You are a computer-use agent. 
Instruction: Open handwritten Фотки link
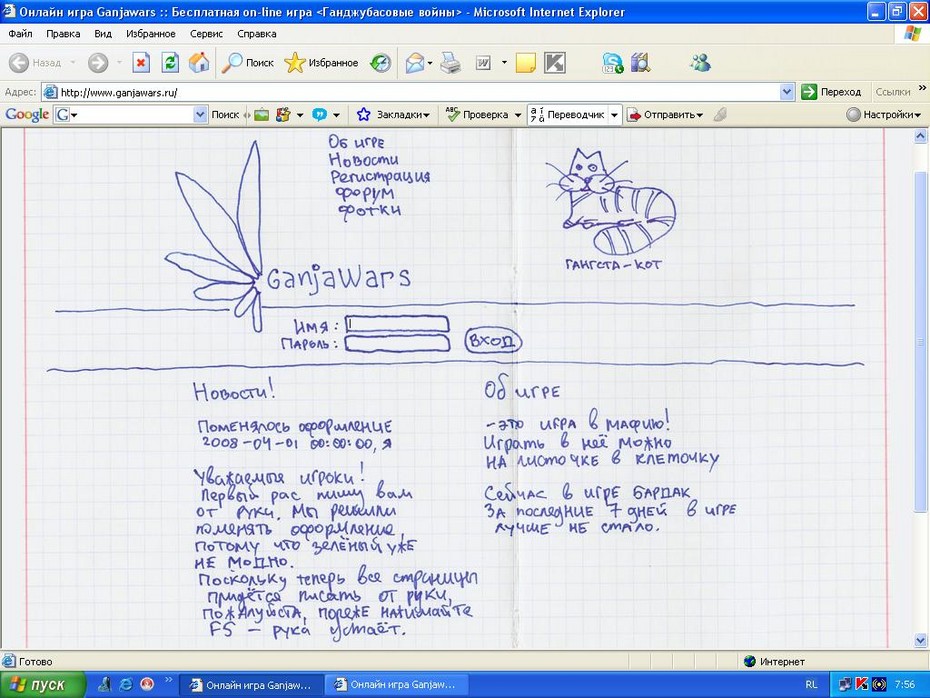369,211
